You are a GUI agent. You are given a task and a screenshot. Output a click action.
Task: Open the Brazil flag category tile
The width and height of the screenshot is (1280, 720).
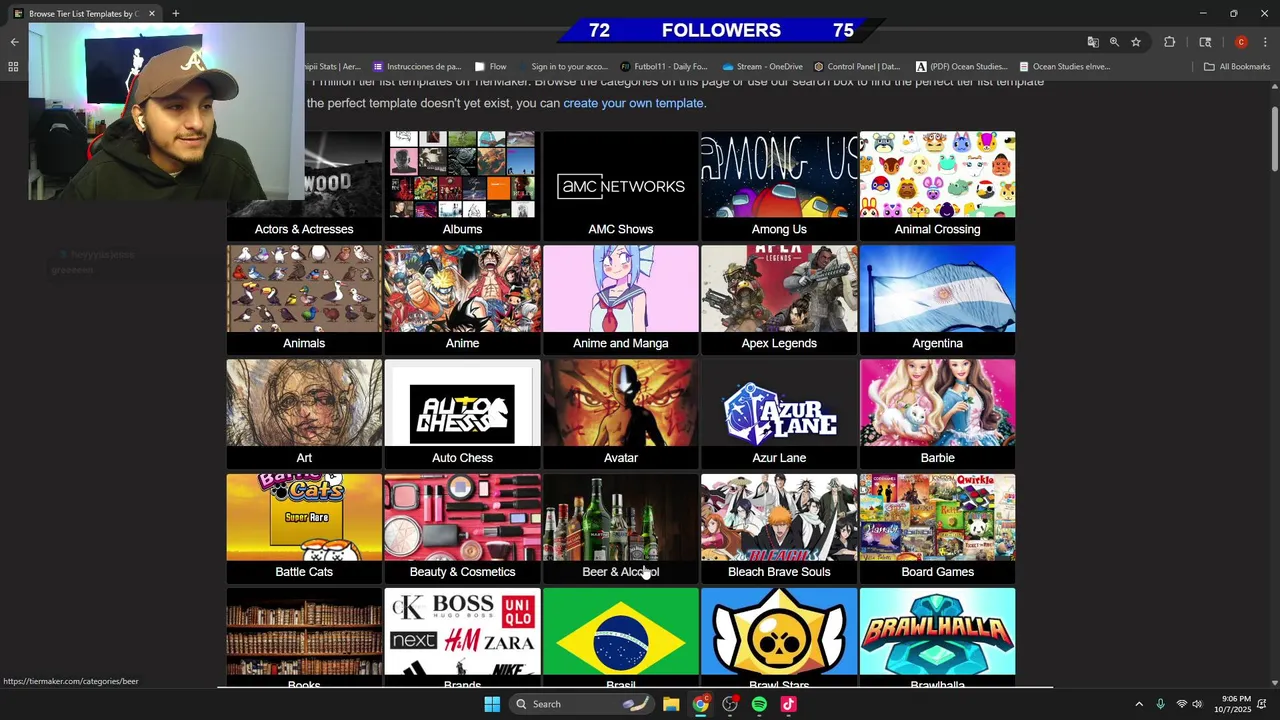tap(621, 637)
